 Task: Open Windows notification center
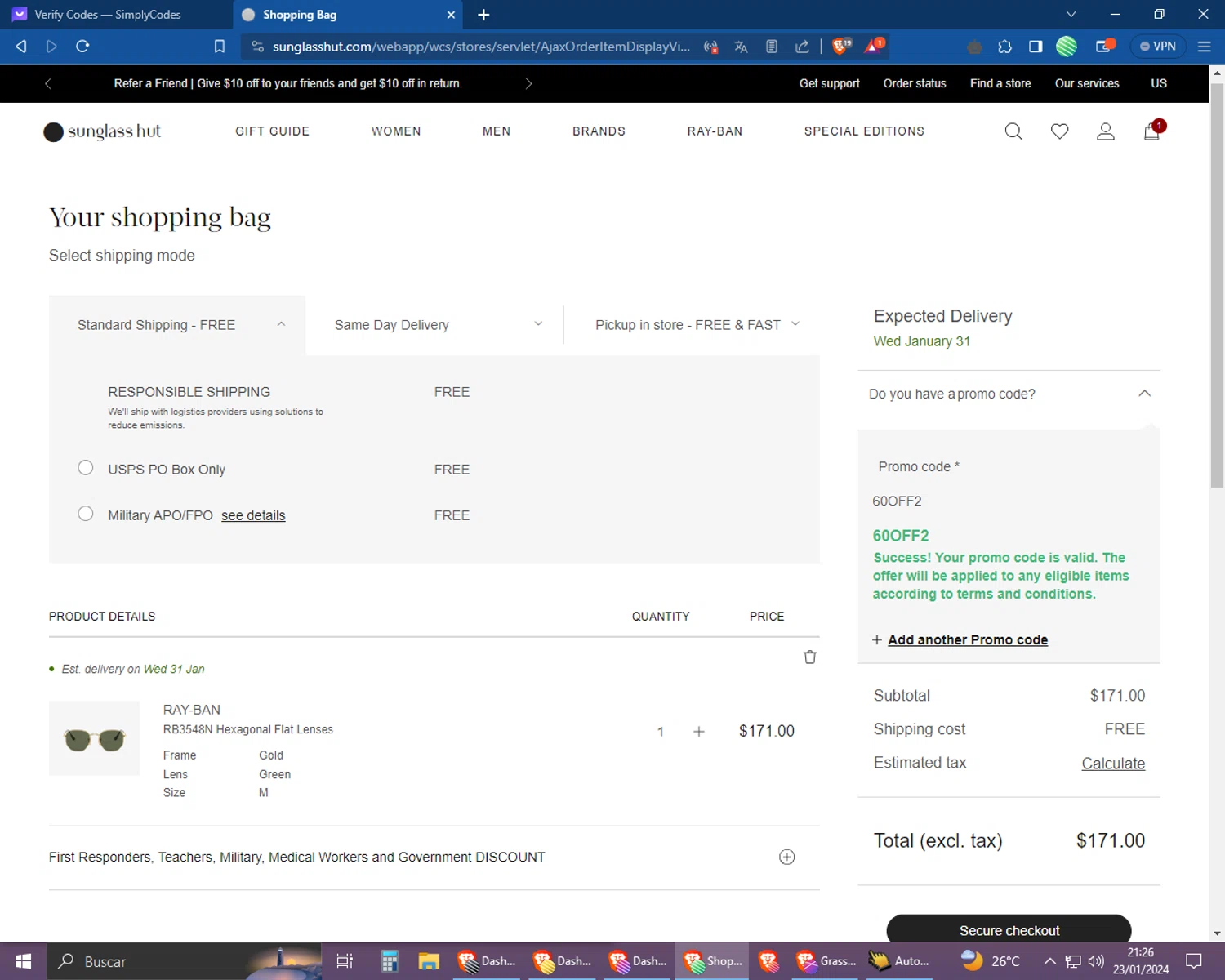click(x=1194, y=961)
